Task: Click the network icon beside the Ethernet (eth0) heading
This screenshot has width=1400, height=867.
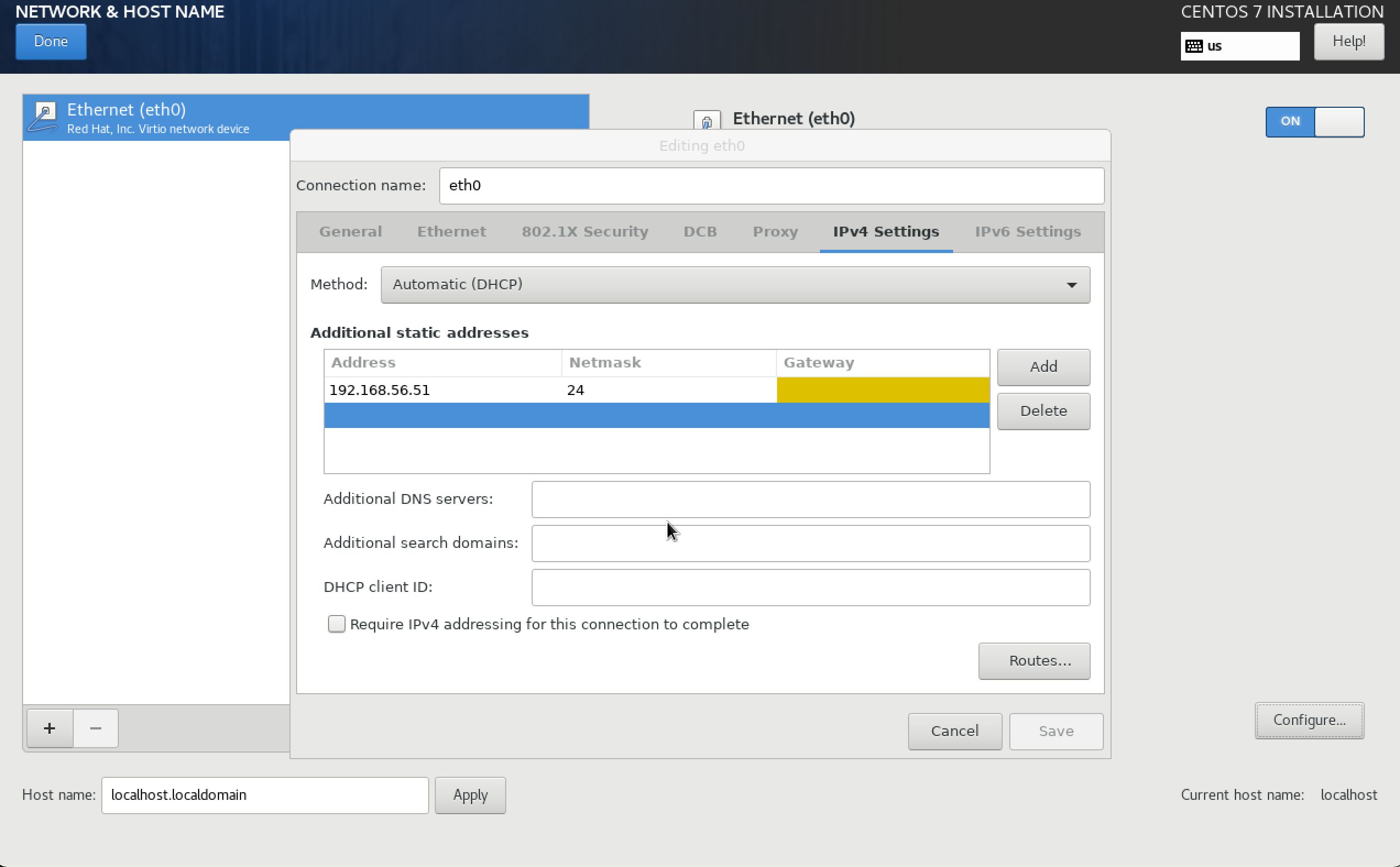Action: pos(707,120)
